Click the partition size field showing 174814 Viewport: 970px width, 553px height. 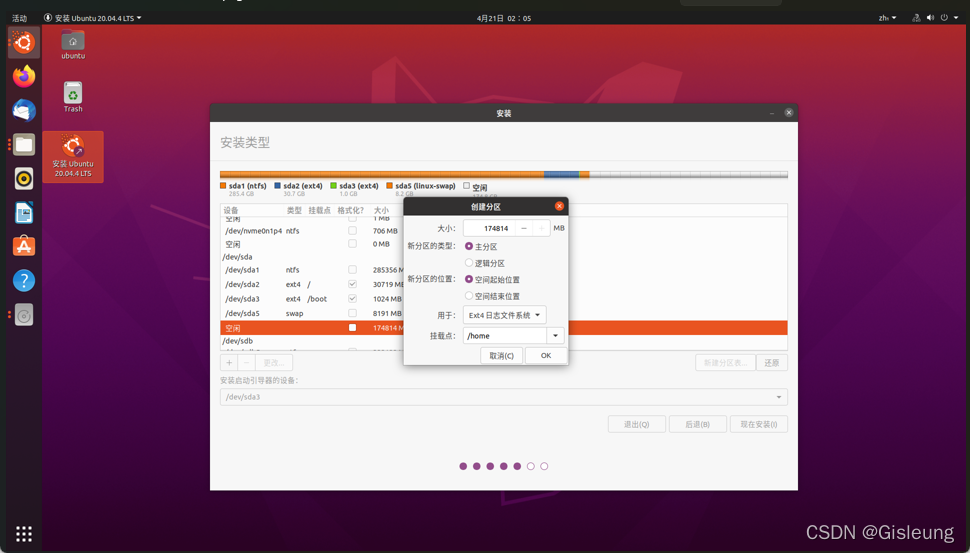[x=489, y=228]
